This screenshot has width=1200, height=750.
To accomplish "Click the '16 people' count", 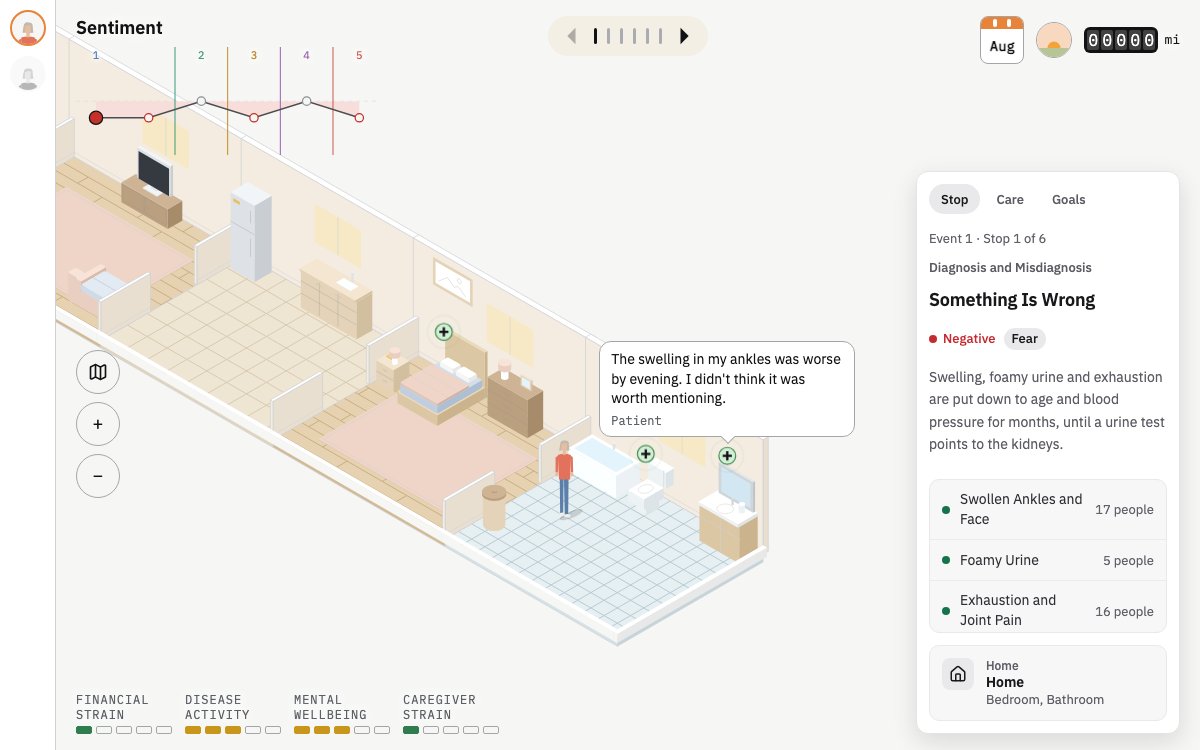I will [x=1124, y=612].
